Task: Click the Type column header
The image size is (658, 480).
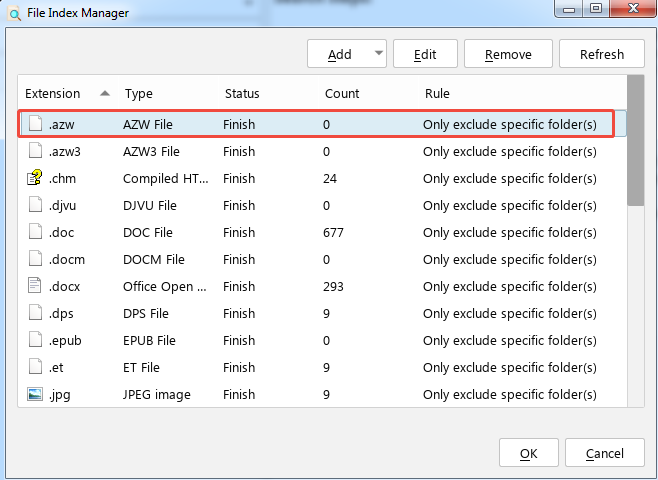Action: 139,94
